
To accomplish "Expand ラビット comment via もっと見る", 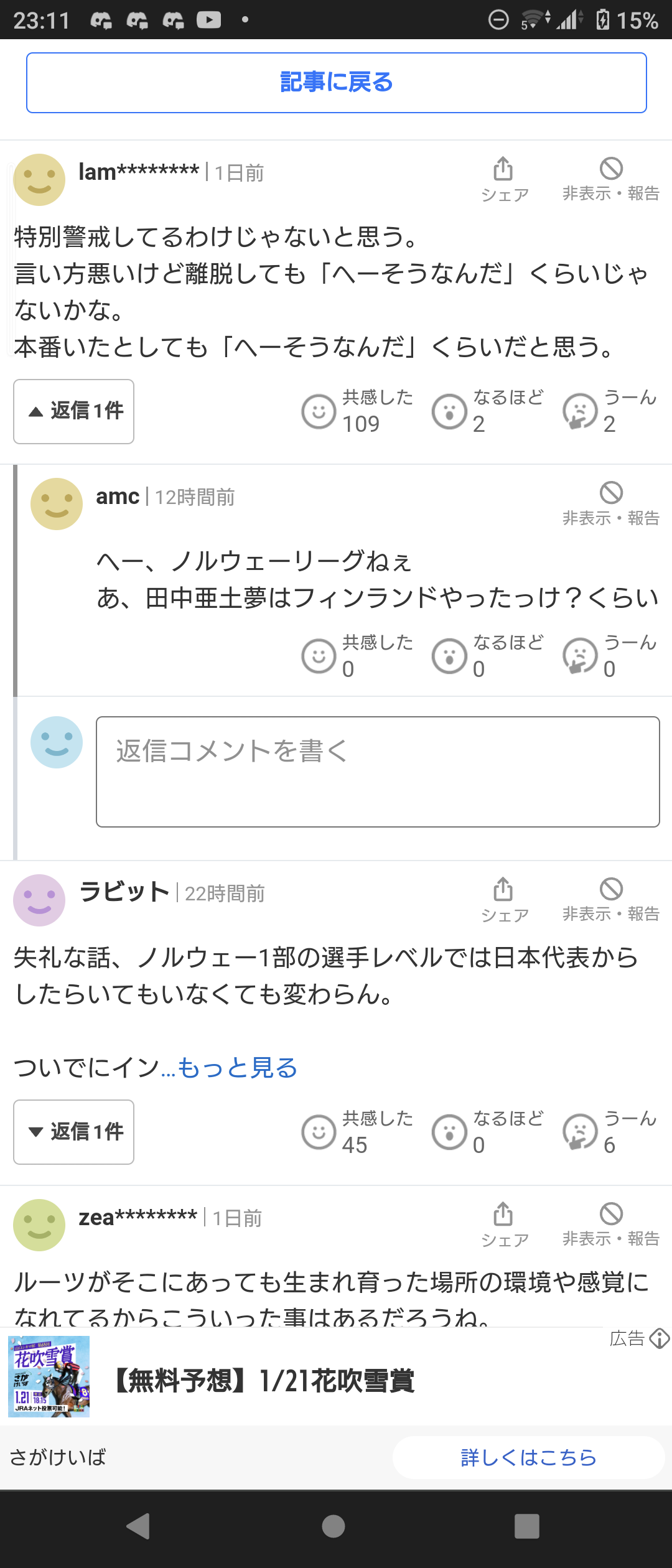I will click(238, 1068).
